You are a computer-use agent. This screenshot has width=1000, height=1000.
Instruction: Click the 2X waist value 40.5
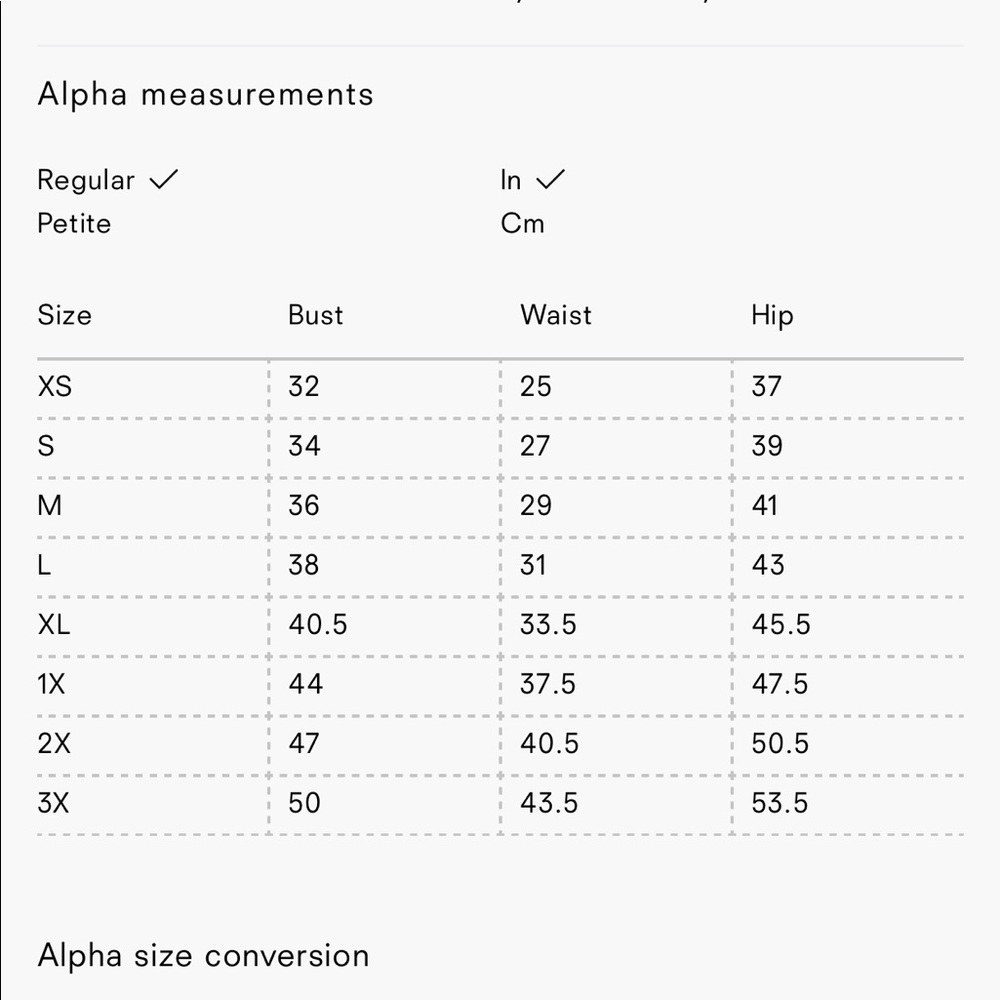pyautogui.click(x=549, y=744)
